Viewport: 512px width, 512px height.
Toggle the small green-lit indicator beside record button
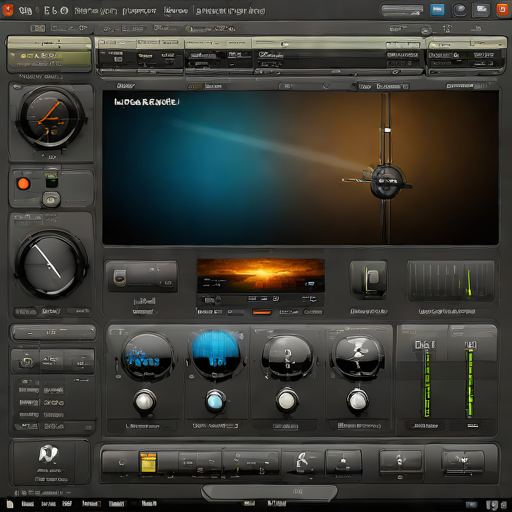coord(52,180)
